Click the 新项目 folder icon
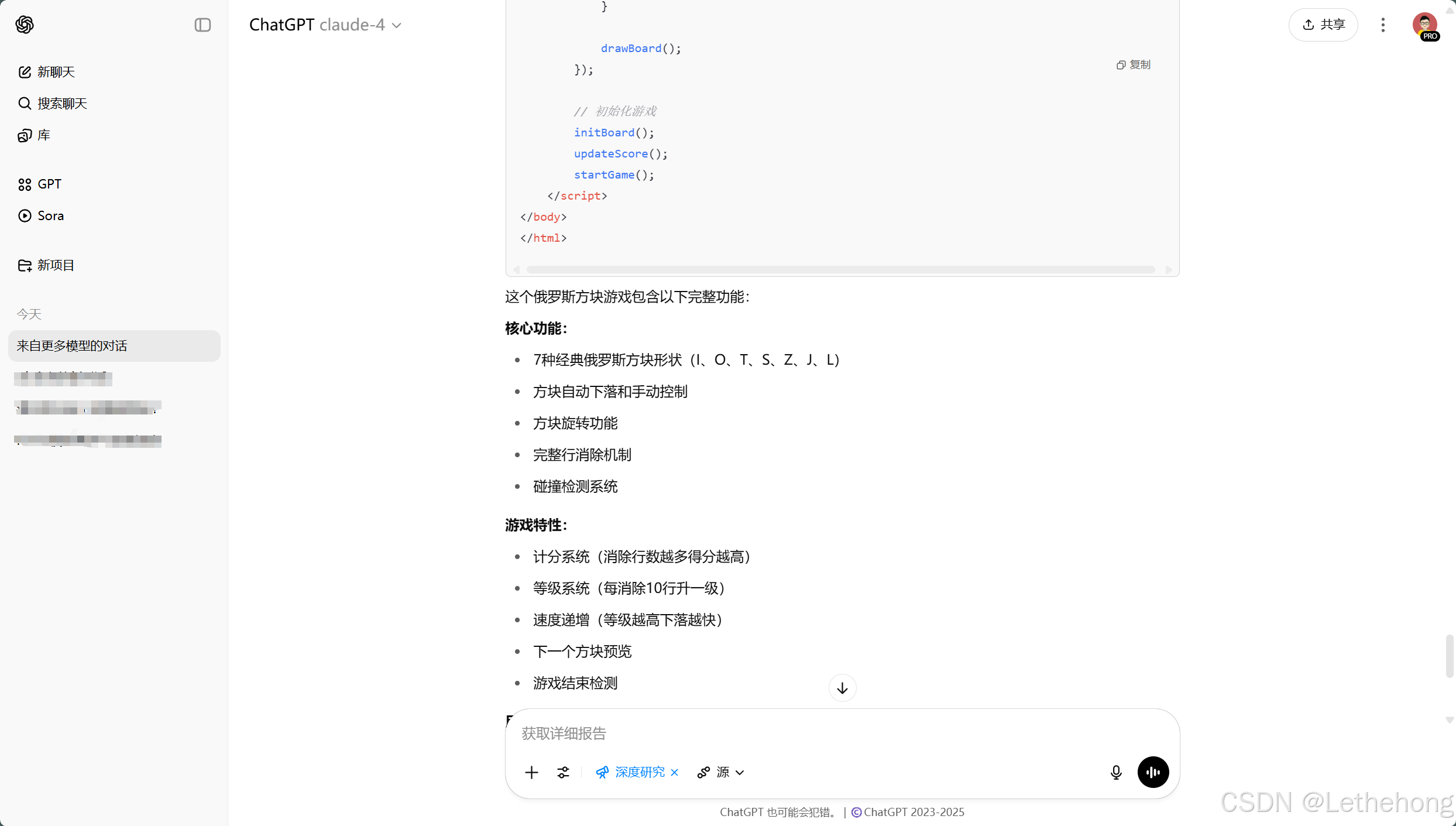Screen dimensions: 1456x826 pyautogui.click(x=25, y=265)
